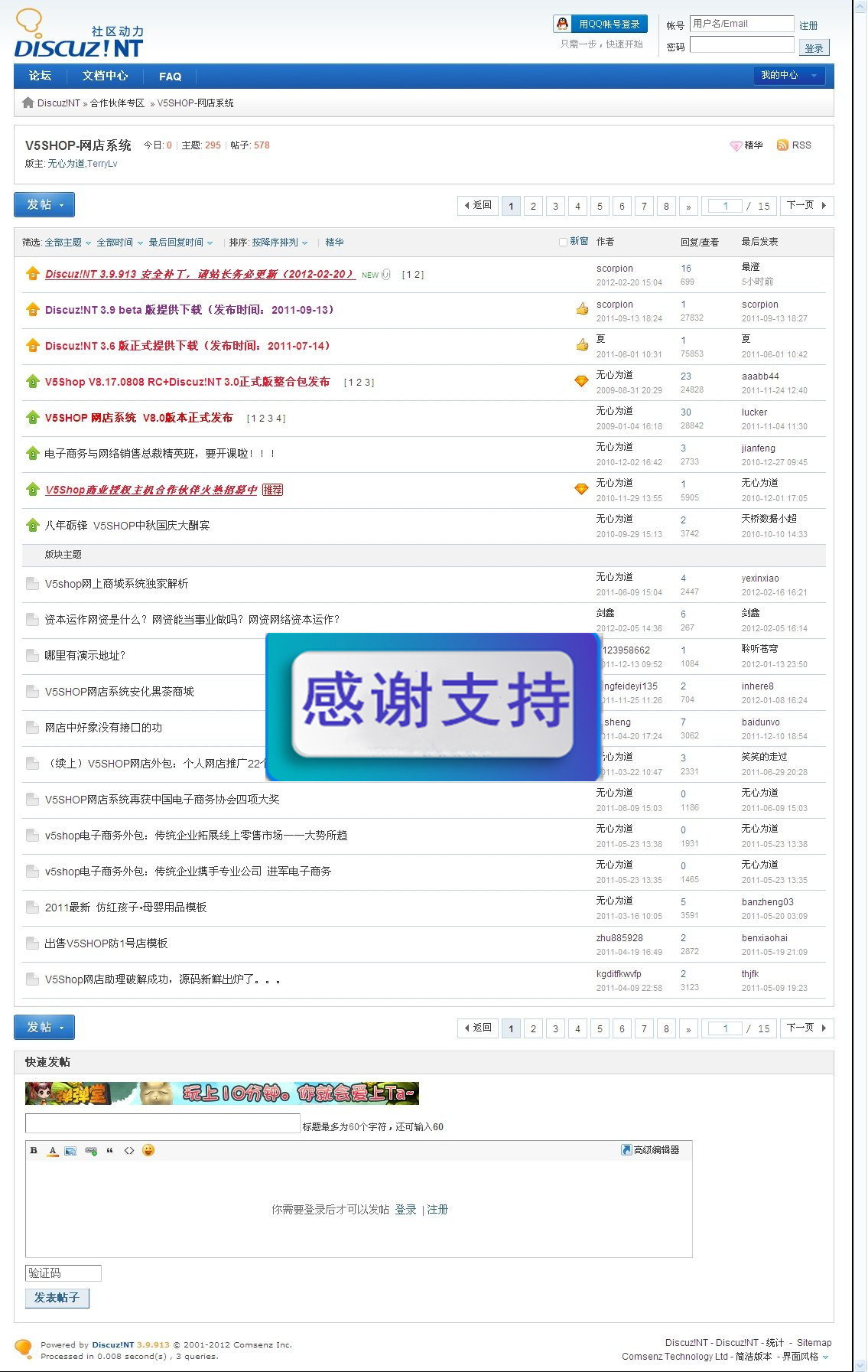Click Sitemap link in footer
This screenshot has width=868, height=1372.
814,1343
